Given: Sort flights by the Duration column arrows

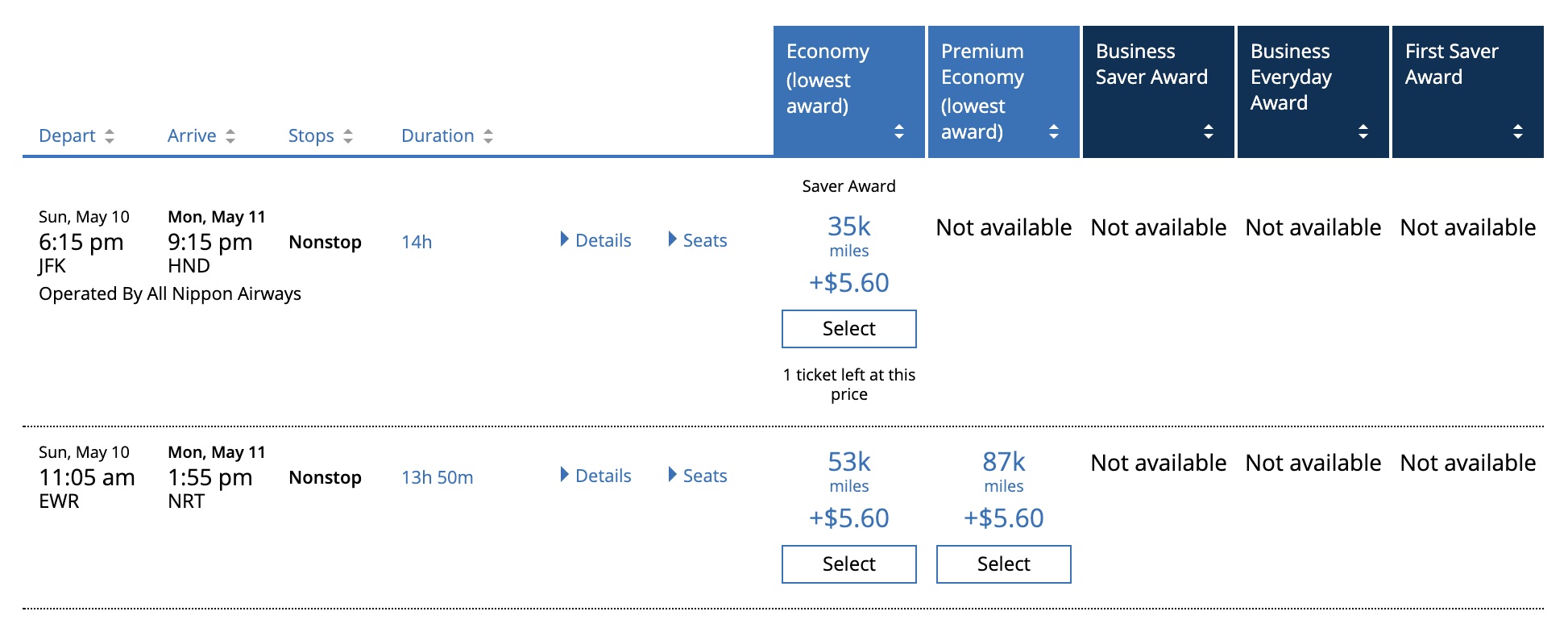Looking at the screenshot, I should (x=488, y=136).
